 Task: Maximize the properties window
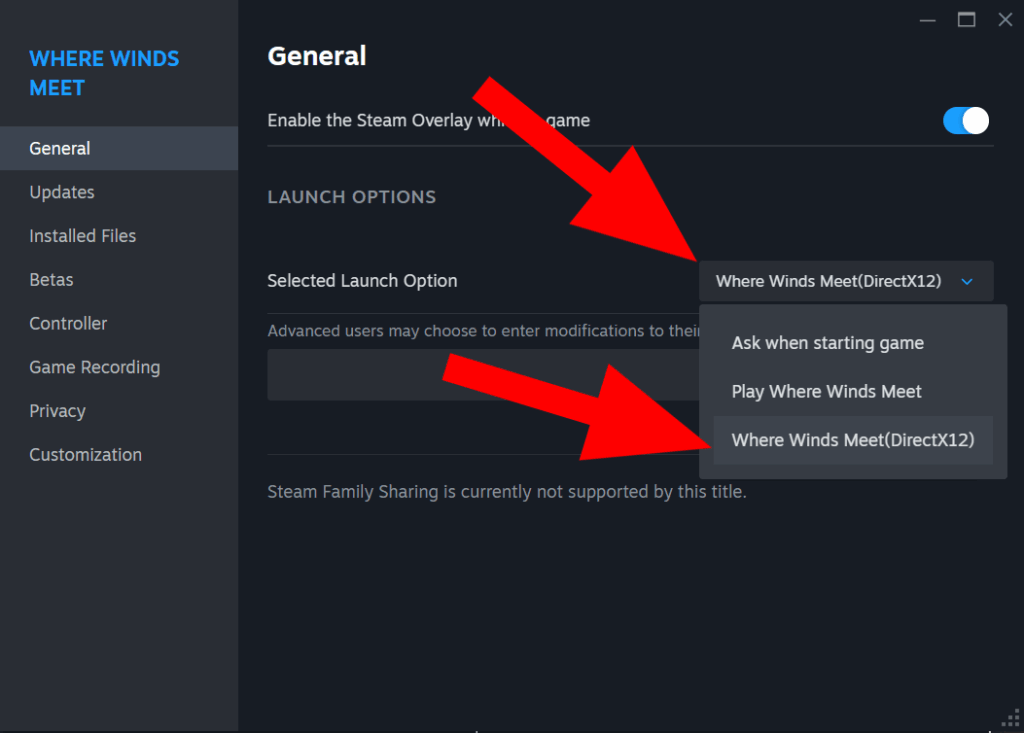[x=965, y=19]
